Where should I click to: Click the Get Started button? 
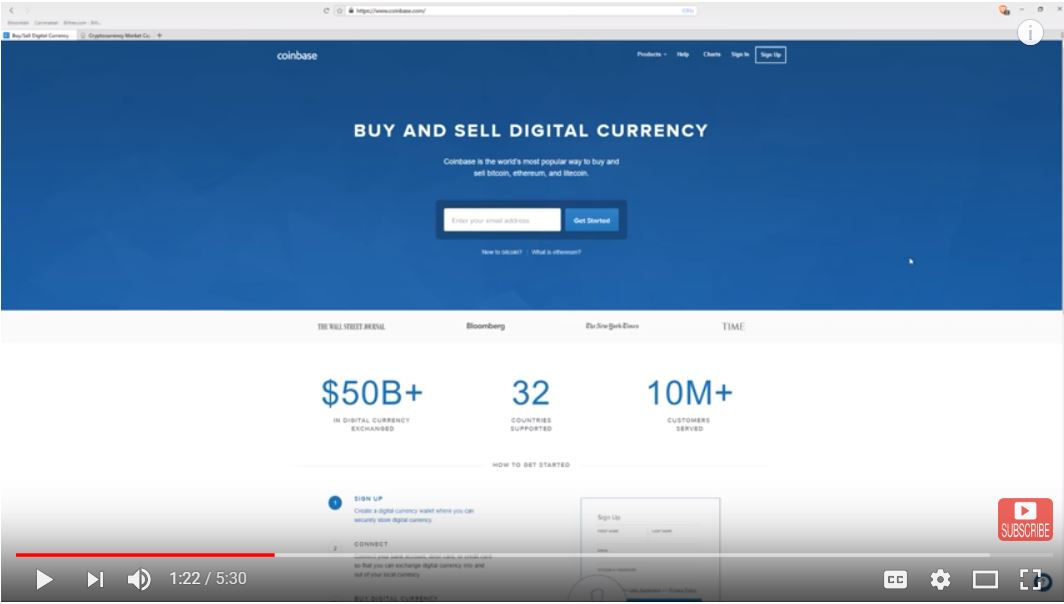pos(592,220)
